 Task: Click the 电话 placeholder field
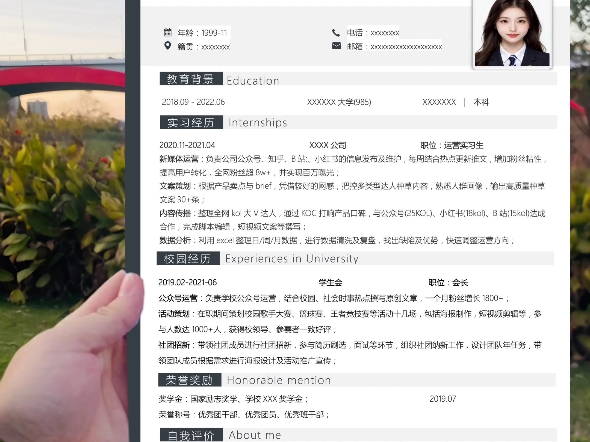(373, 33)
